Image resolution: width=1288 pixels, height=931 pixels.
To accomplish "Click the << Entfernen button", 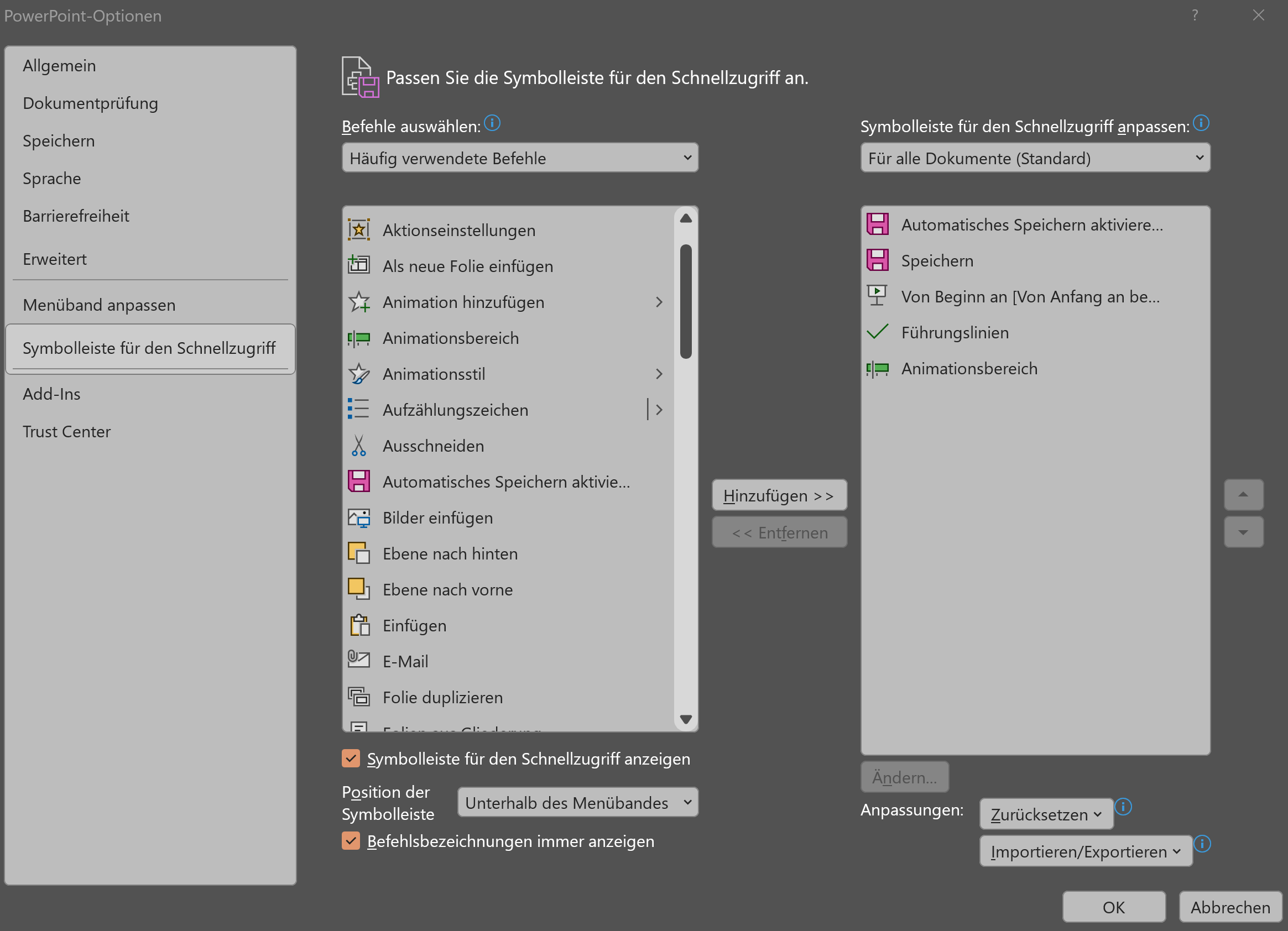I will pyautogui.click(x=779, y=532).
